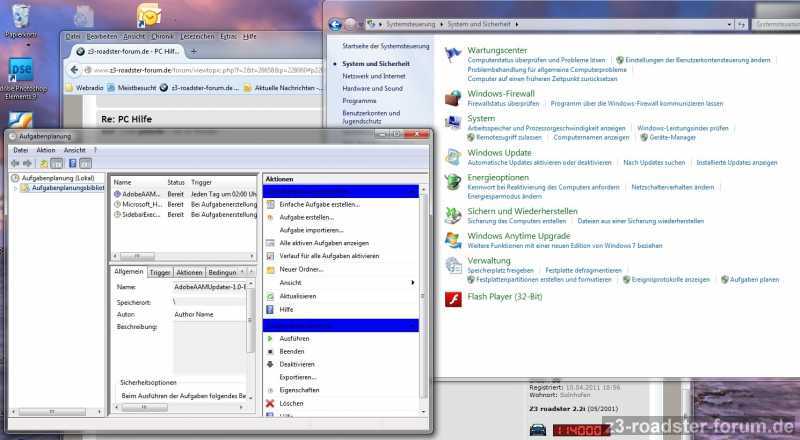Open the Wartungscenter flag icon
800x440 pixels.
pos(453,53)
